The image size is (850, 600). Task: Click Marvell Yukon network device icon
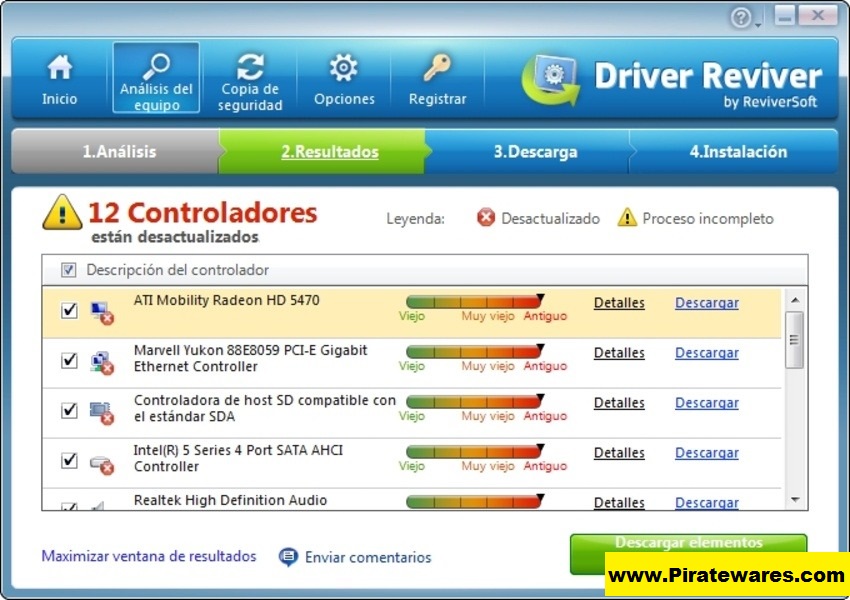[102, 363]
